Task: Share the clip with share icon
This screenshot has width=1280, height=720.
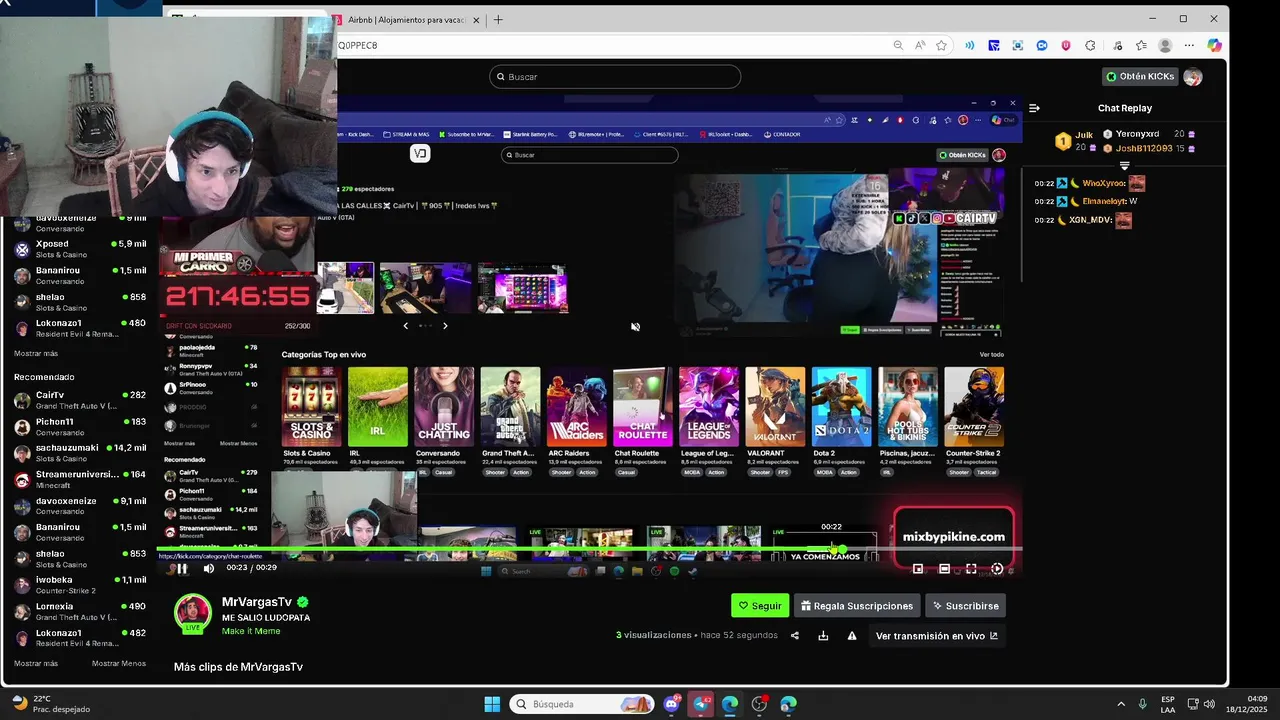Action: click(x=795, y=636)
